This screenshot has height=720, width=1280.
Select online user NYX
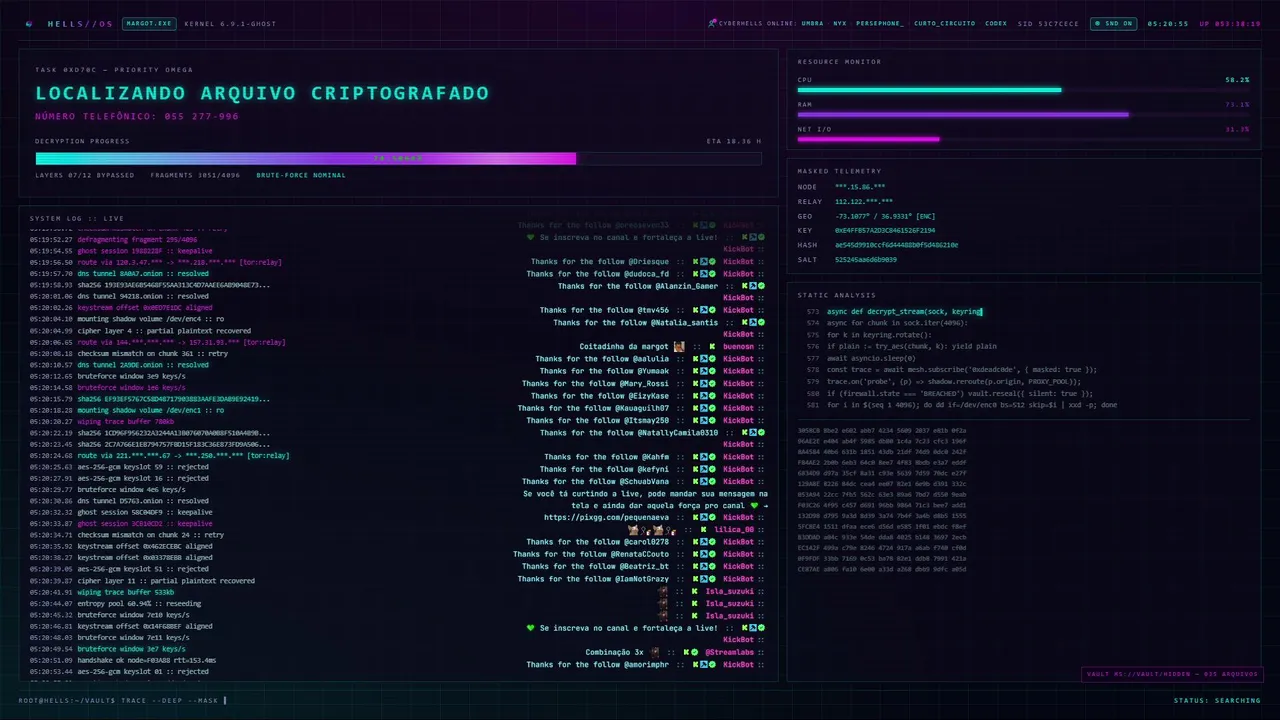point(839,23)
